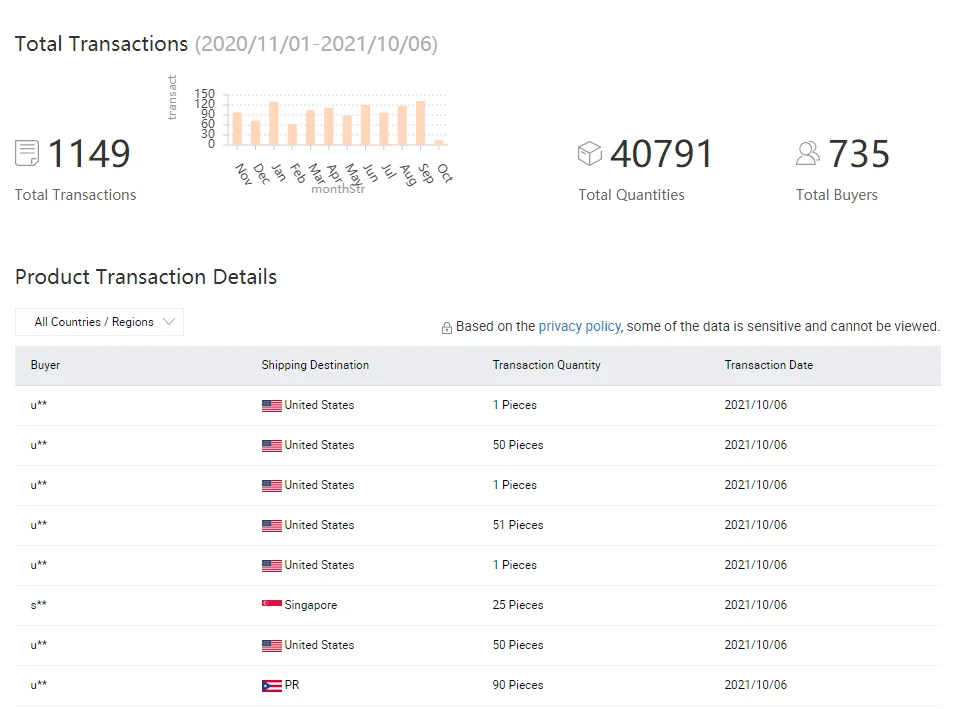Click the Singapore flag icon
This screenshot has height=709, width=955.
[271, 605]
